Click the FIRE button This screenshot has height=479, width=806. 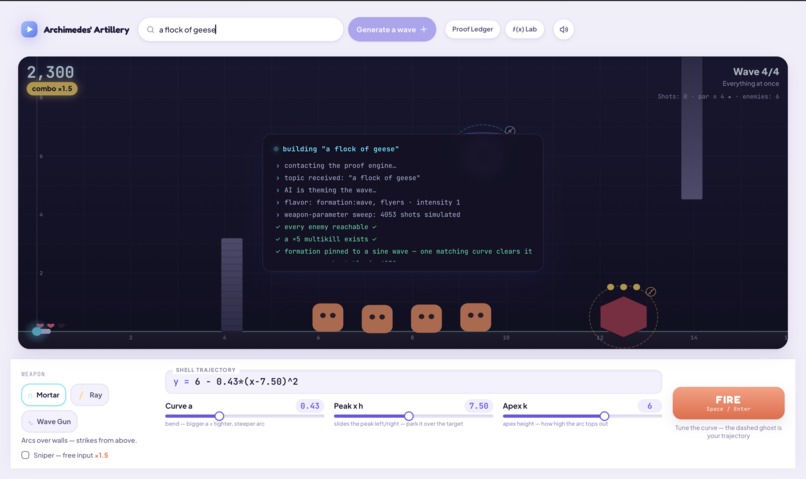coord(728,403)
